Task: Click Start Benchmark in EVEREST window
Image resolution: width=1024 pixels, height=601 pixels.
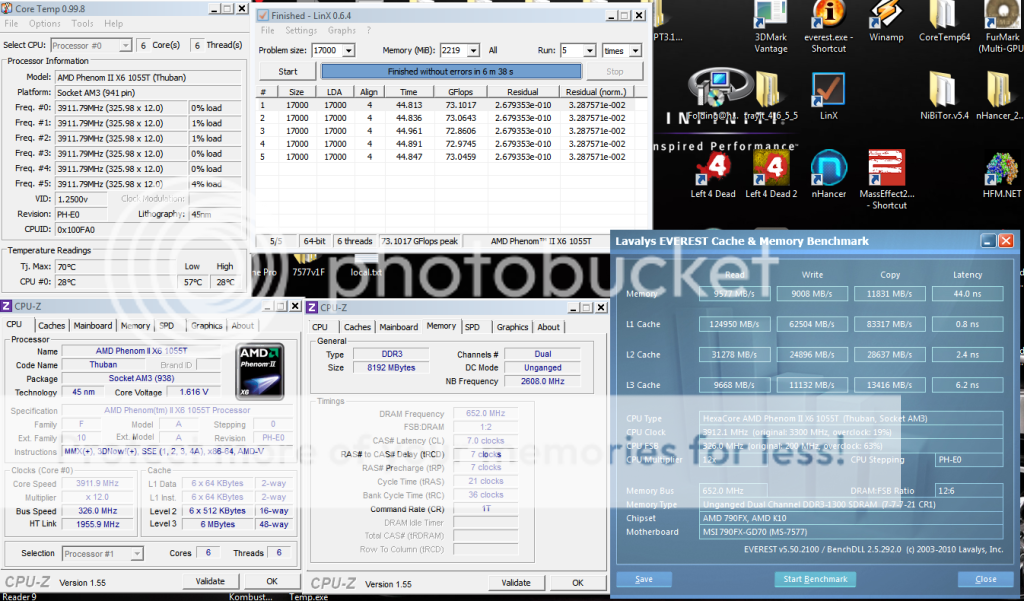Action: pos(815,579)
